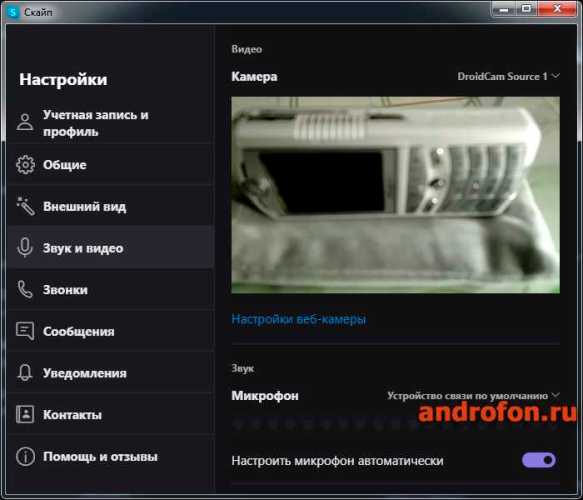Go to Учетная запись и профиль
Screen dimensions: 583x500
click(x=110, y=123)
